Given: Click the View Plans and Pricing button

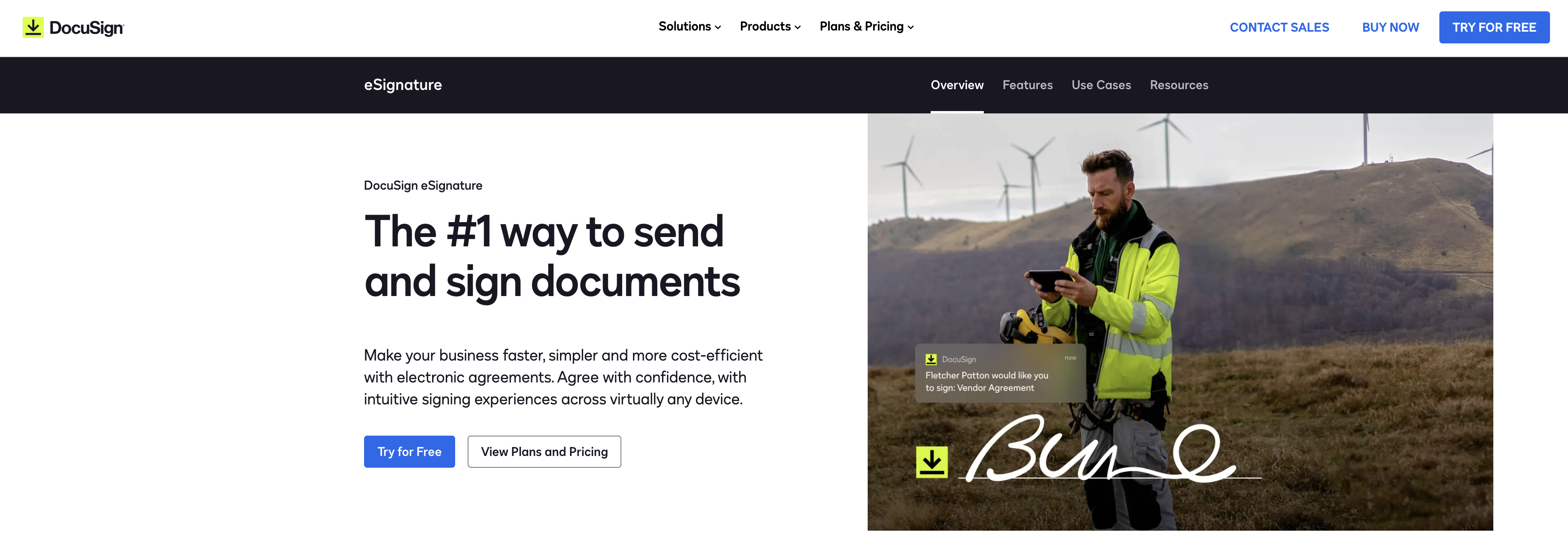Looking at the screenshot, I should pos(544,451).
